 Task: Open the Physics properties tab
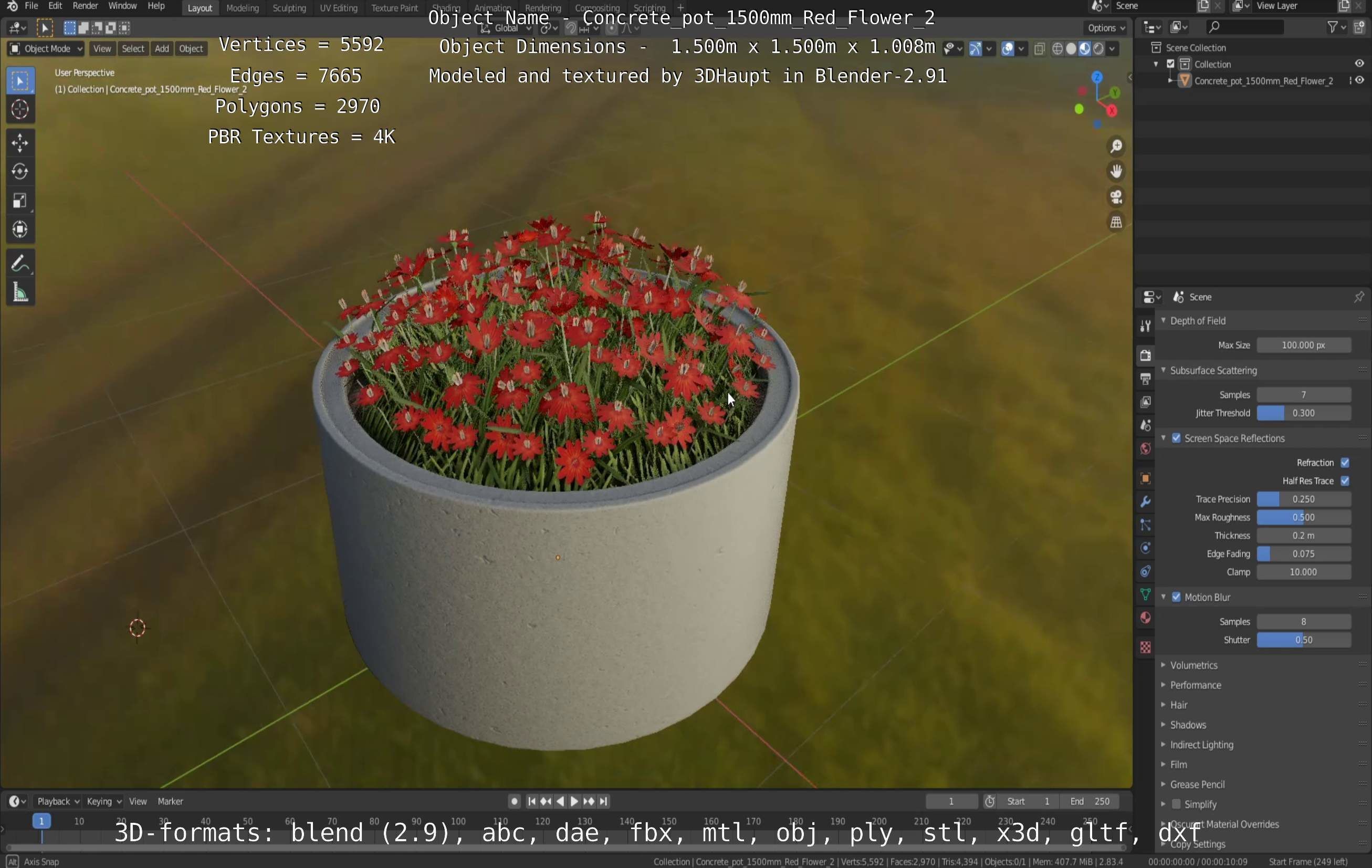1145,548
